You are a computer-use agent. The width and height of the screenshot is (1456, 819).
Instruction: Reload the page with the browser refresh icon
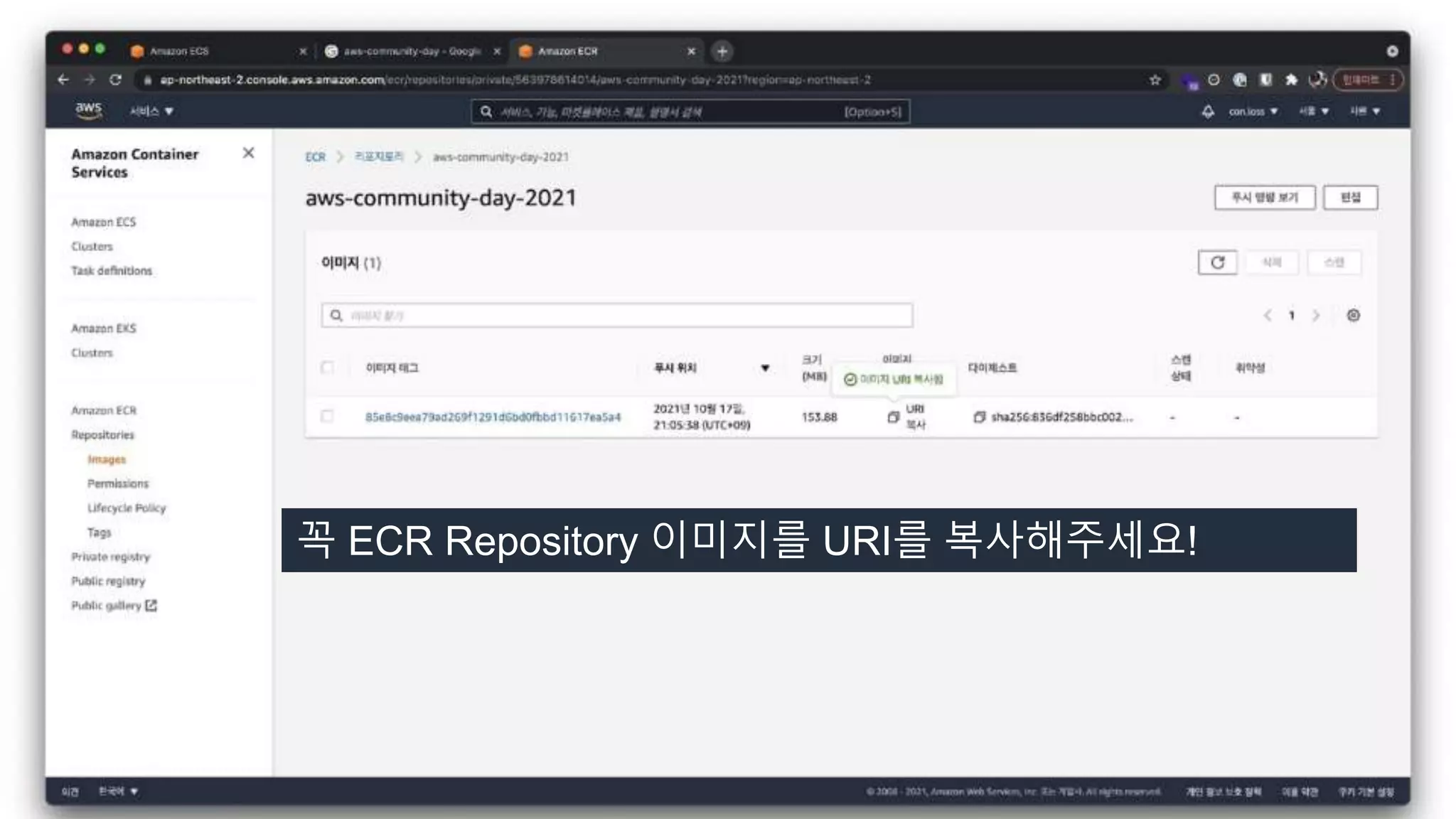115,80
